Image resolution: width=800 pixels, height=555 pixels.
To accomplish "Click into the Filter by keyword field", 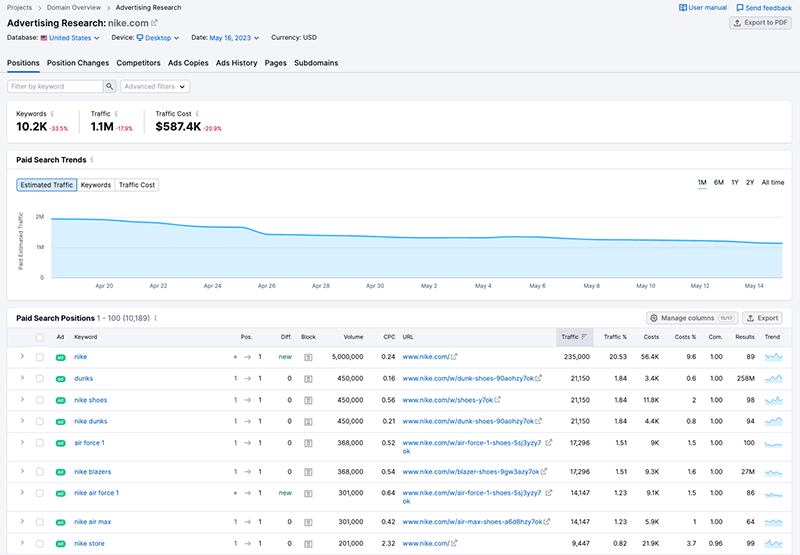I will [x=55, y=87].
